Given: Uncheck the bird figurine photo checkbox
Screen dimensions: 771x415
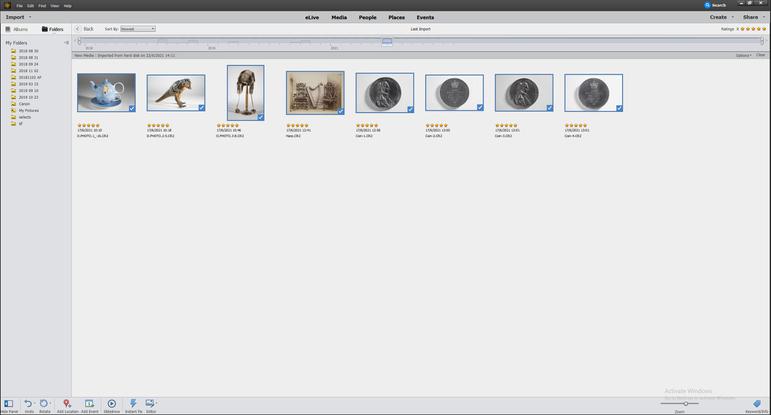Looking at the screenshot, I should [201, 108].
